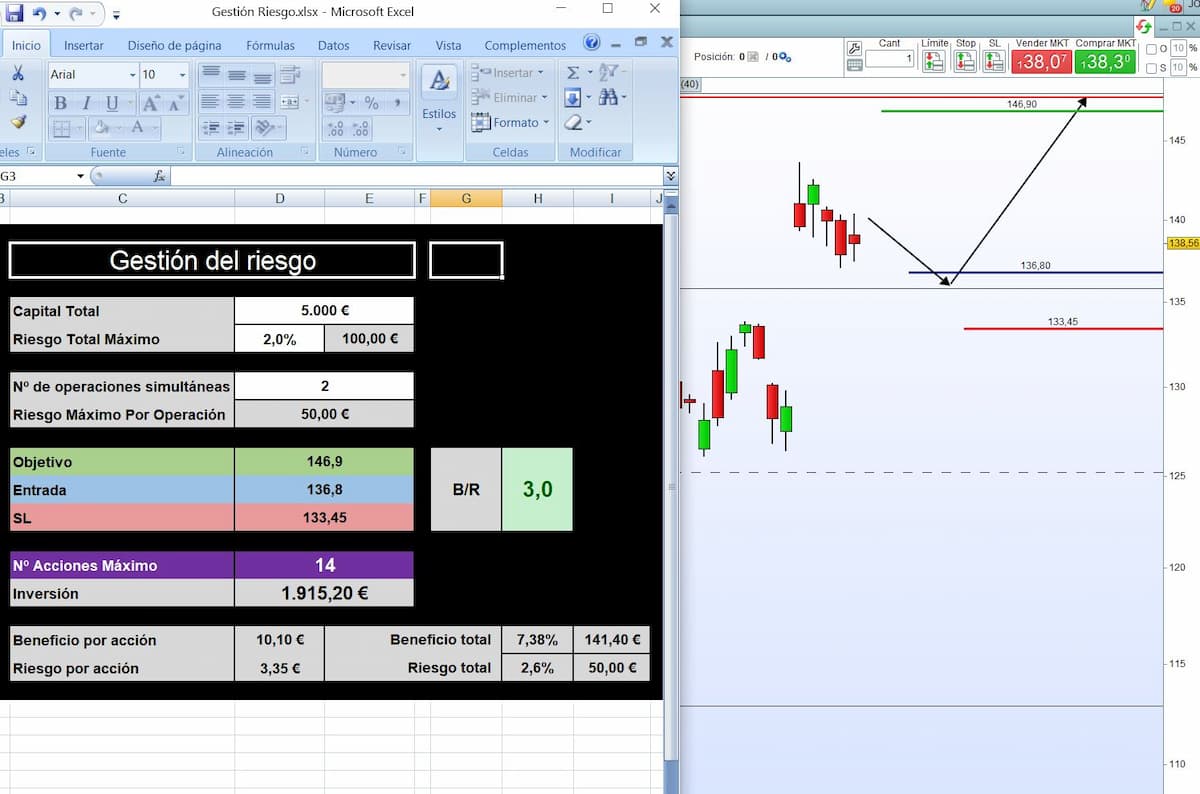1200x794 pixels.
Task: Open the Diseño de página tab
Action: [x=174, y=45]
